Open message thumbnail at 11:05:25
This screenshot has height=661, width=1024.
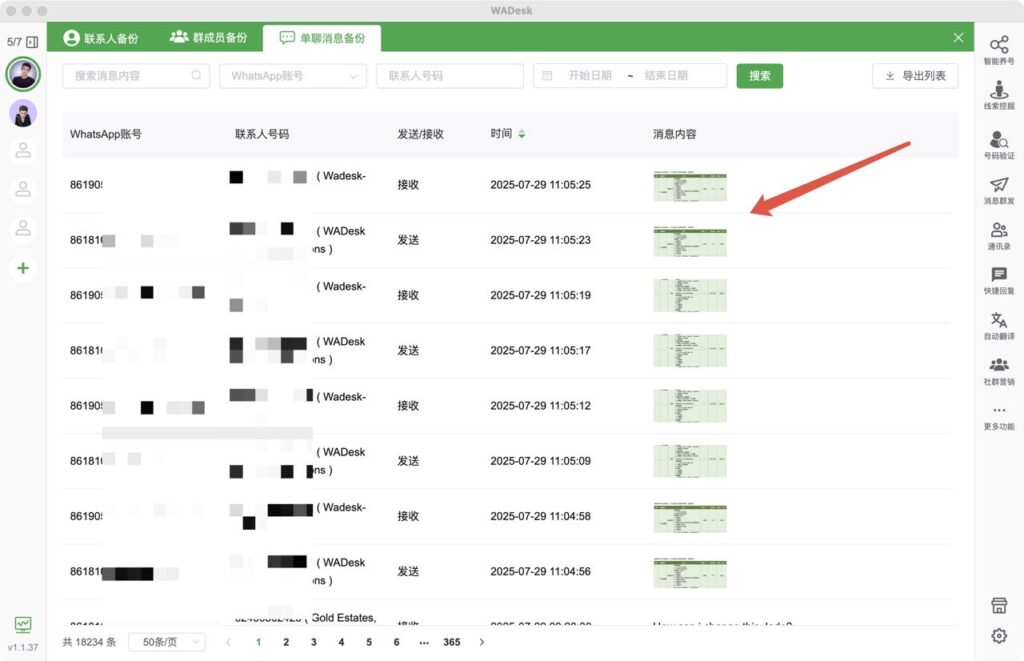click(x=690, y=186)
